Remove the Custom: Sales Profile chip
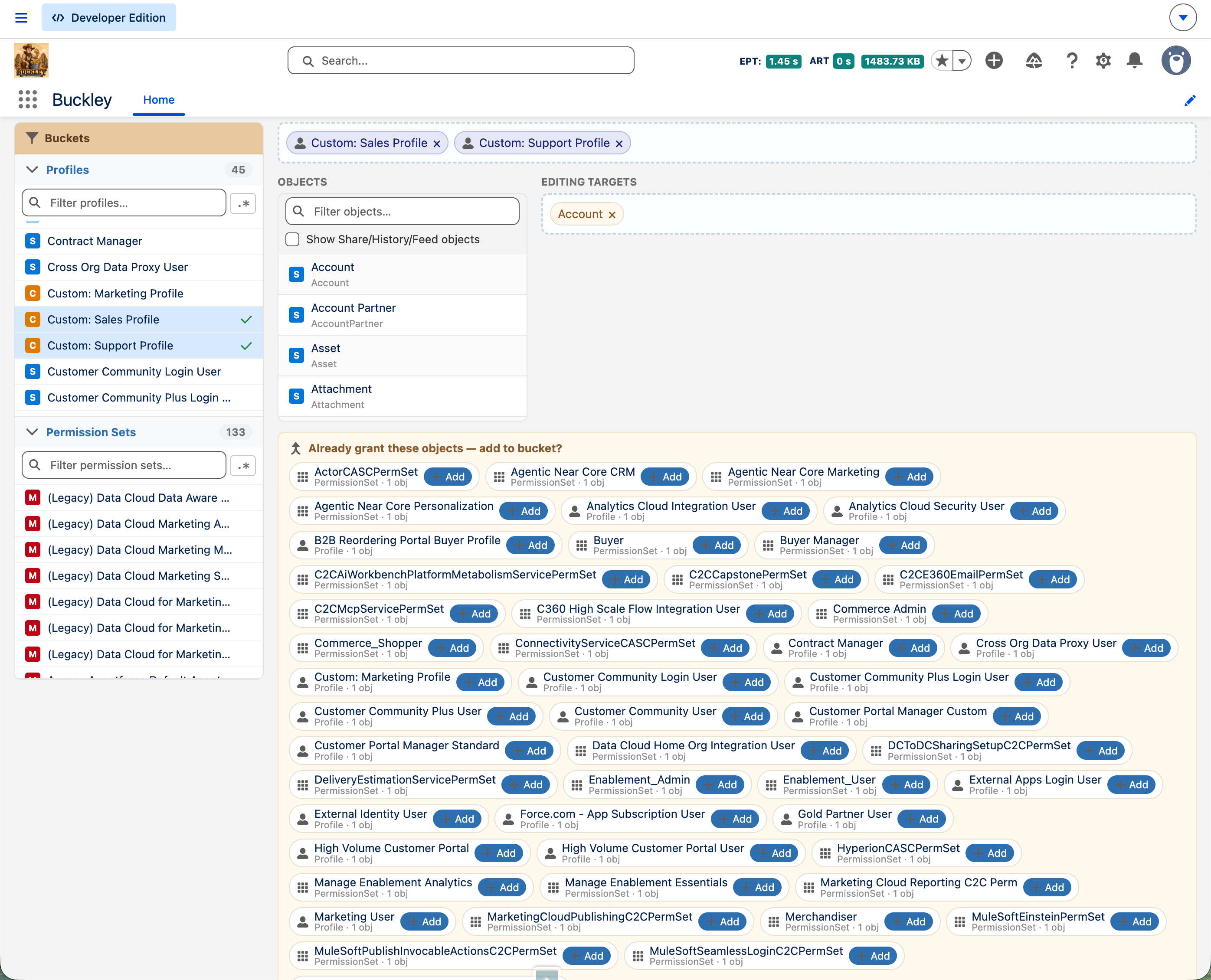1211x980 pixels. pyautogui.click(x=436, y=144)
